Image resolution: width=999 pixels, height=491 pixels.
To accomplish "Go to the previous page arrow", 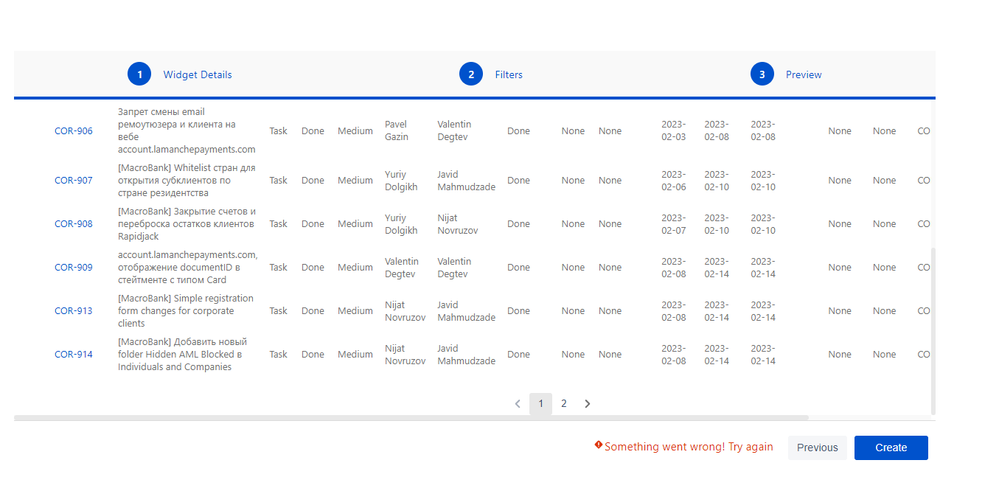I will 517,404.
